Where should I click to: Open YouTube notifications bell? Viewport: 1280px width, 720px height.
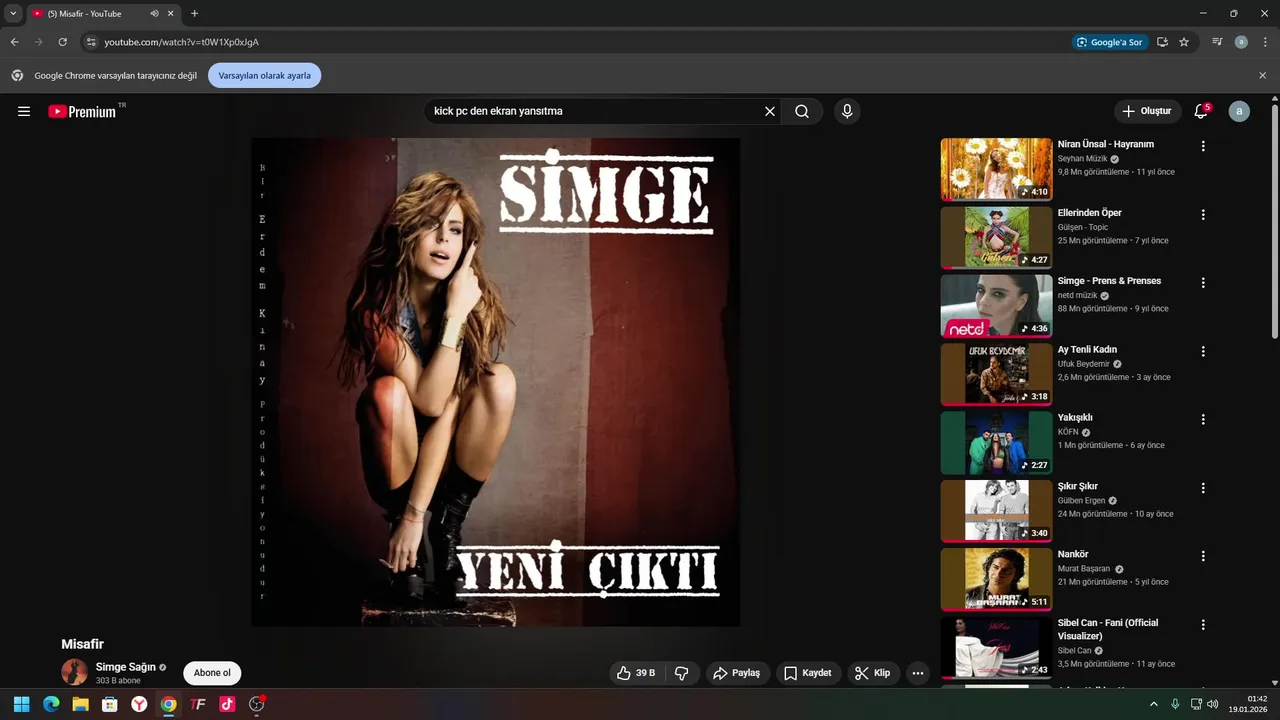pyautogui.click(x=1201, y=111)
